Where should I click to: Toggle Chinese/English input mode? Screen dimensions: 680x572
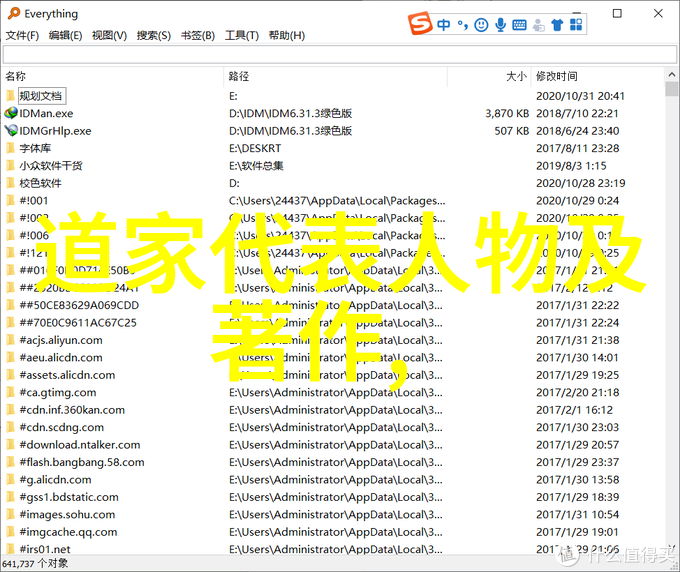(x=444, y=24)
